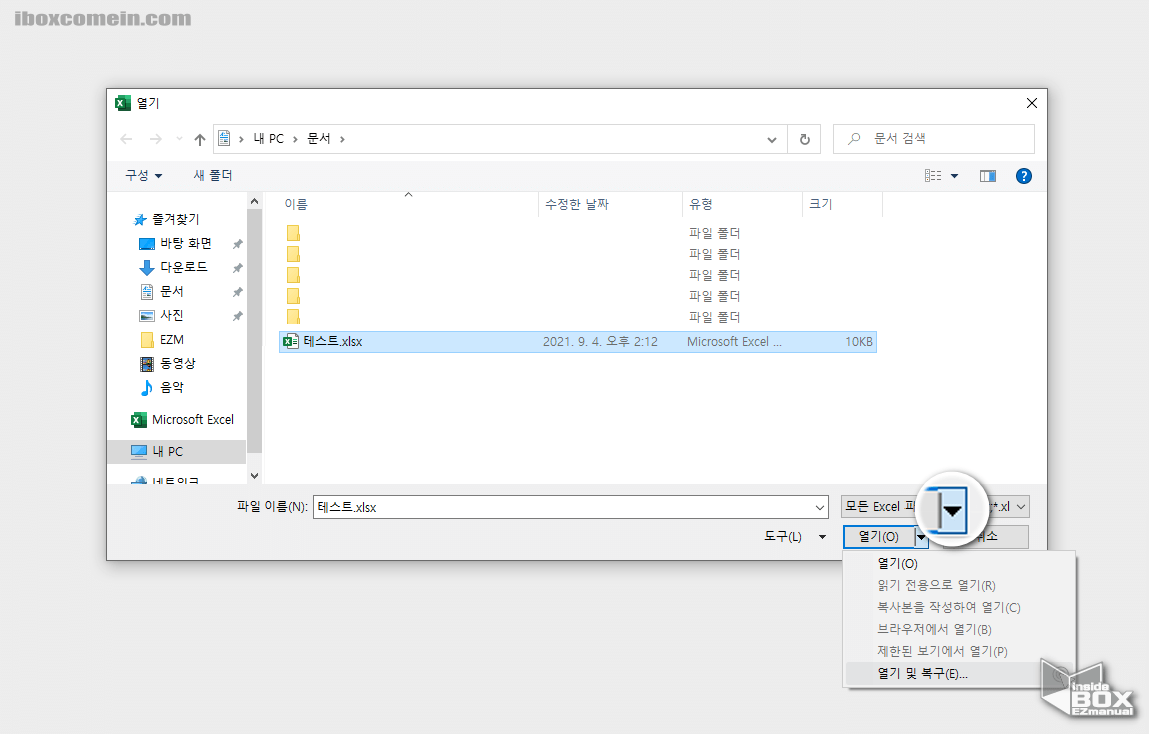1149x734 pixels.
Task: Open the Help question mark icon
Action: (1023, 176)
